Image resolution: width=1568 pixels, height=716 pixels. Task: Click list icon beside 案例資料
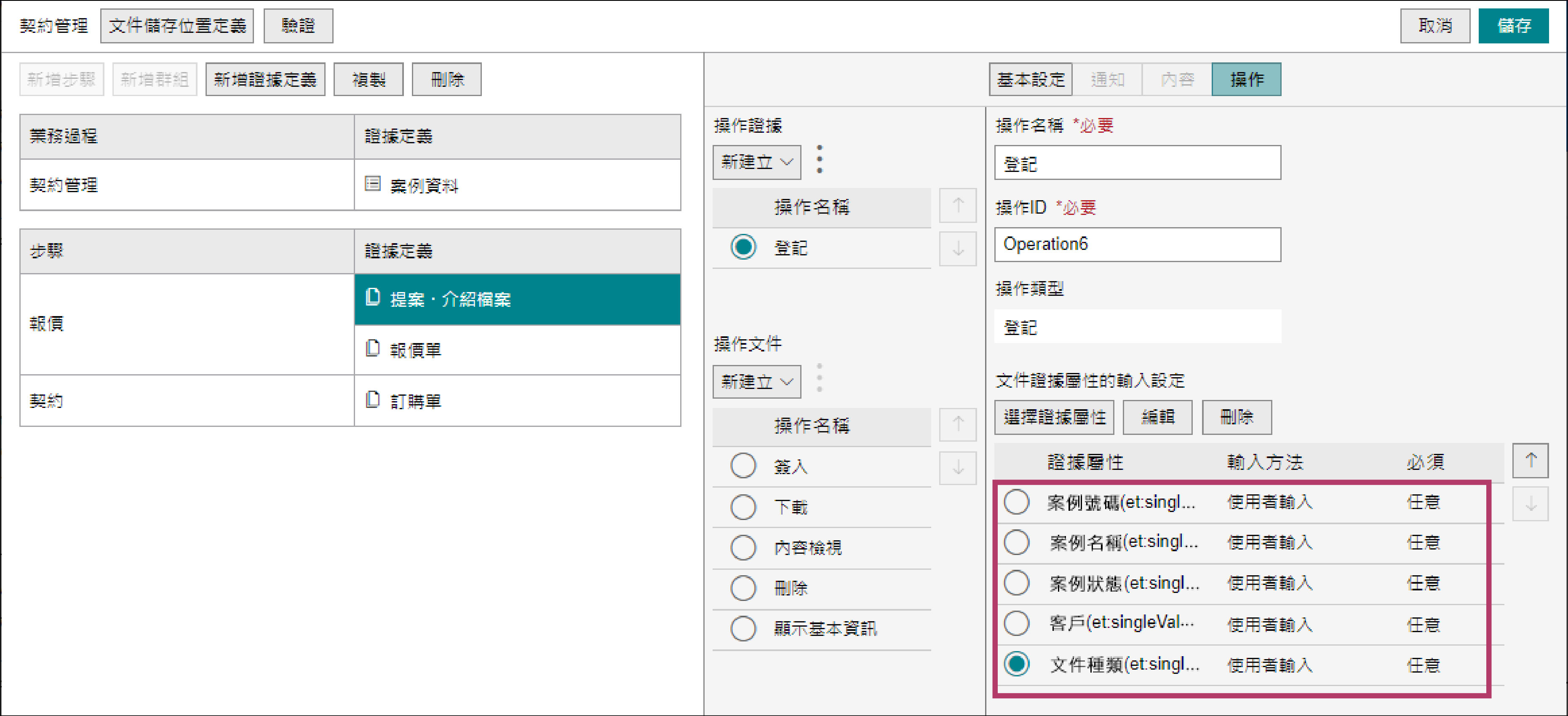coord(373,183)
